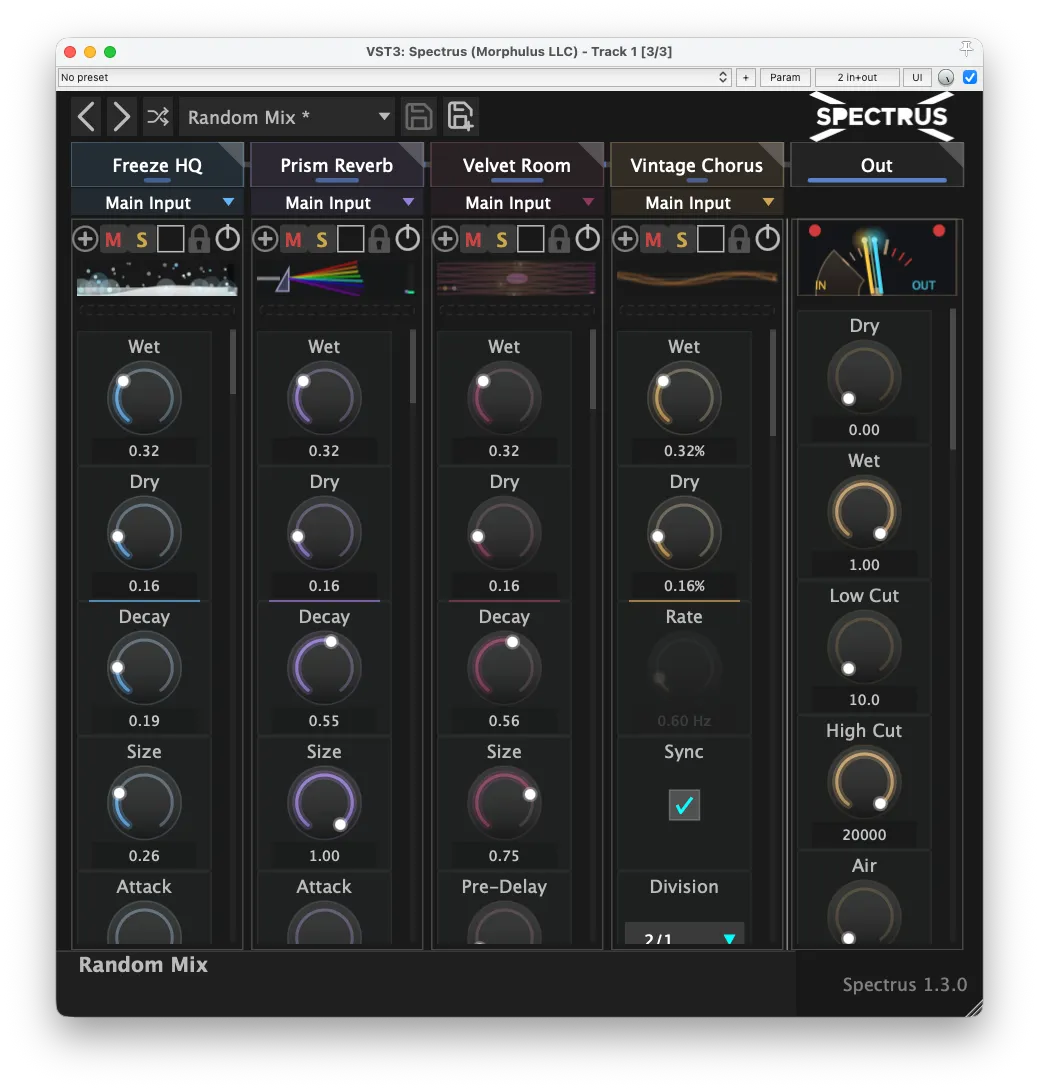Viewport: 1039px width, 1091px height.
Task: Randomize preset with the shuffle icon
Action: click(x=157, y=116)
